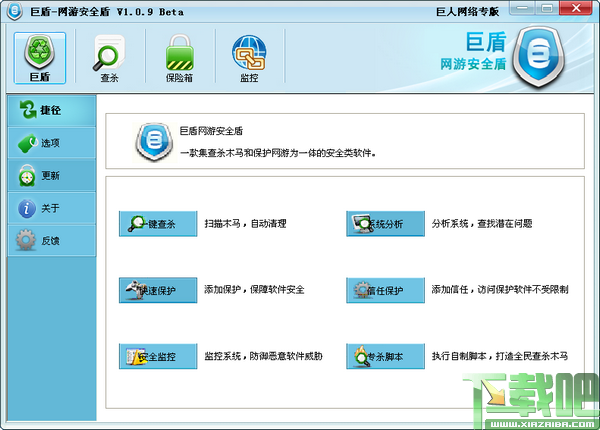The height and width of the screenshot is (430, 600).
Task: Click the 安全监控 button
Action: (158, 357)
